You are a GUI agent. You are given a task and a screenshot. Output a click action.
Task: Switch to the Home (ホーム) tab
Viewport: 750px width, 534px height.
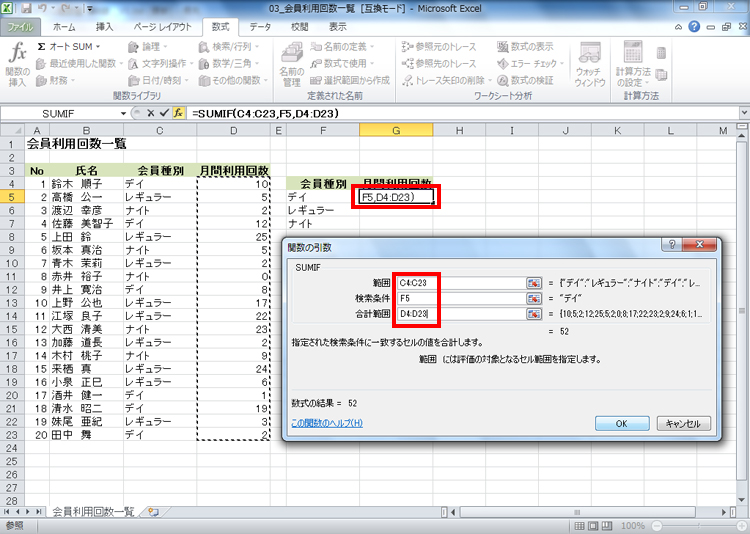64,27
